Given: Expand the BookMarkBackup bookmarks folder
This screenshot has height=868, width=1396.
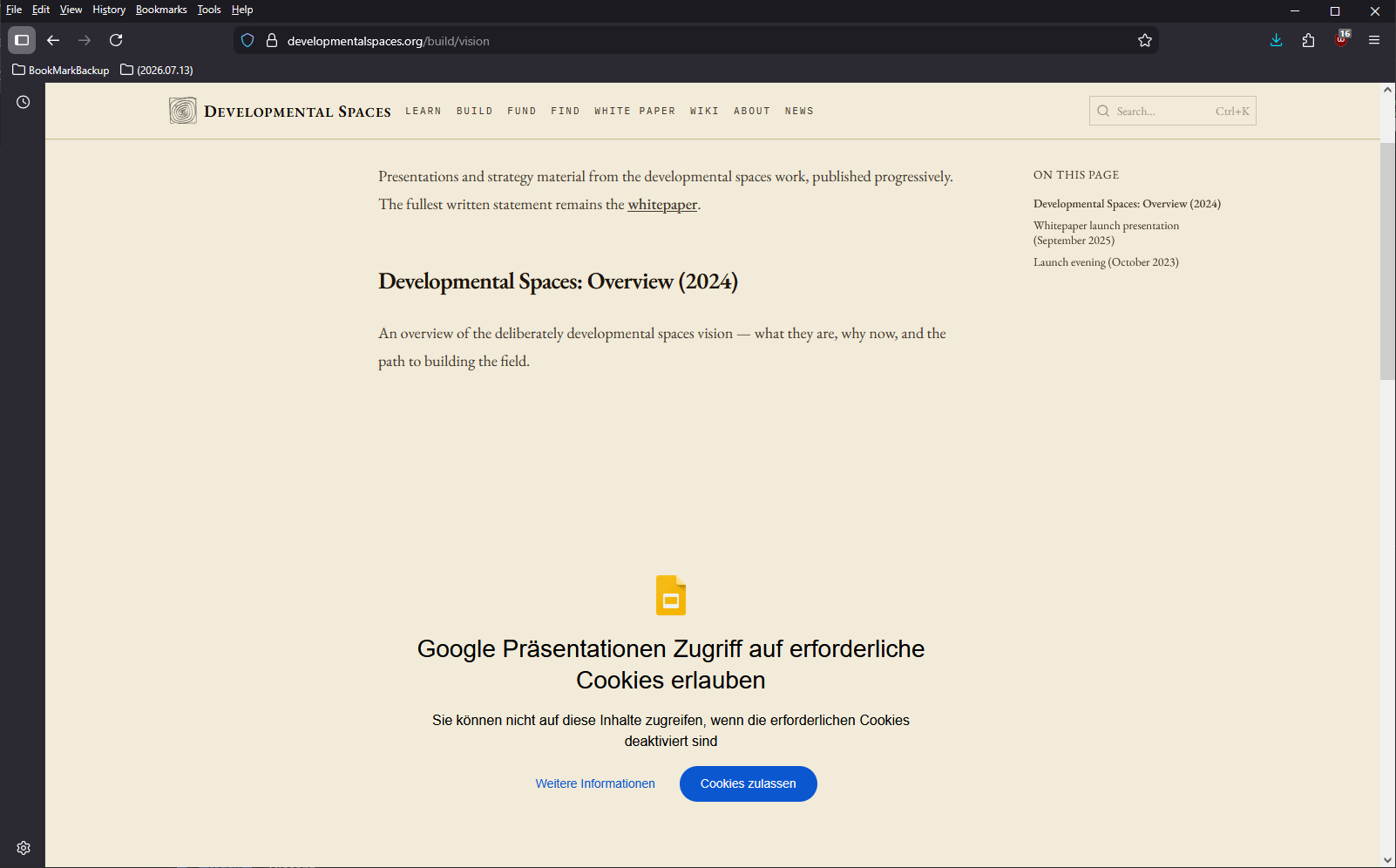Looking at the screenshot, I should click(60, 70).
